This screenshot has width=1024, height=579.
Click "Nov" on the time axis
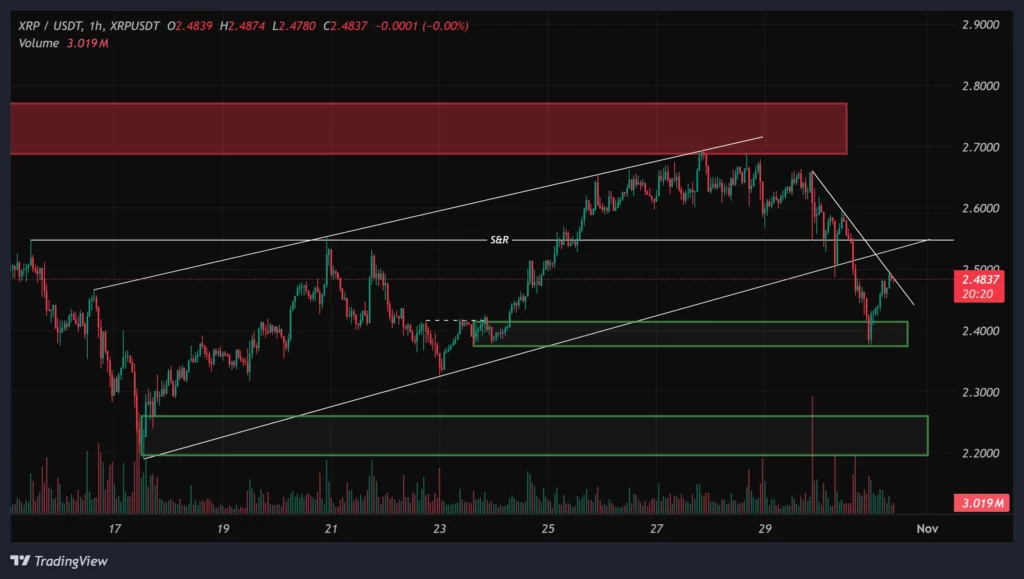coord(927,527)
